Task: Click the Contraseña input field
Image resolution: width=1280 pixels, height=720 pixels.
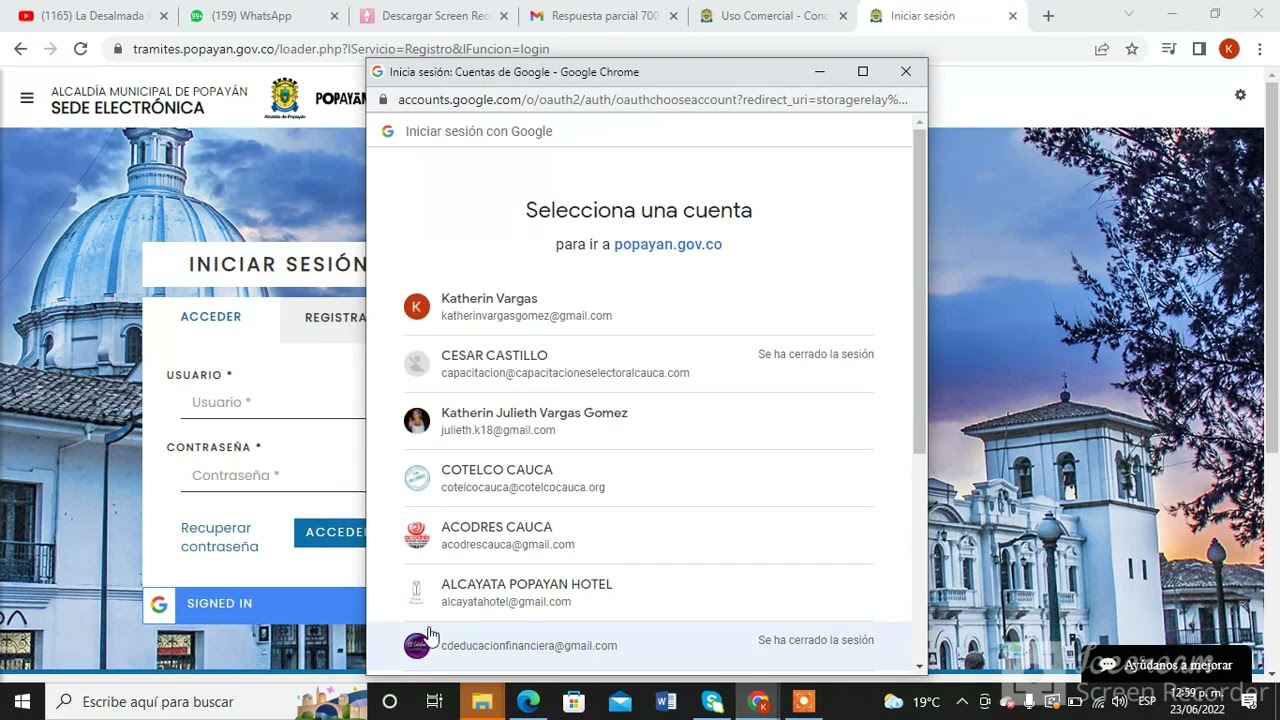Action: 273,476
